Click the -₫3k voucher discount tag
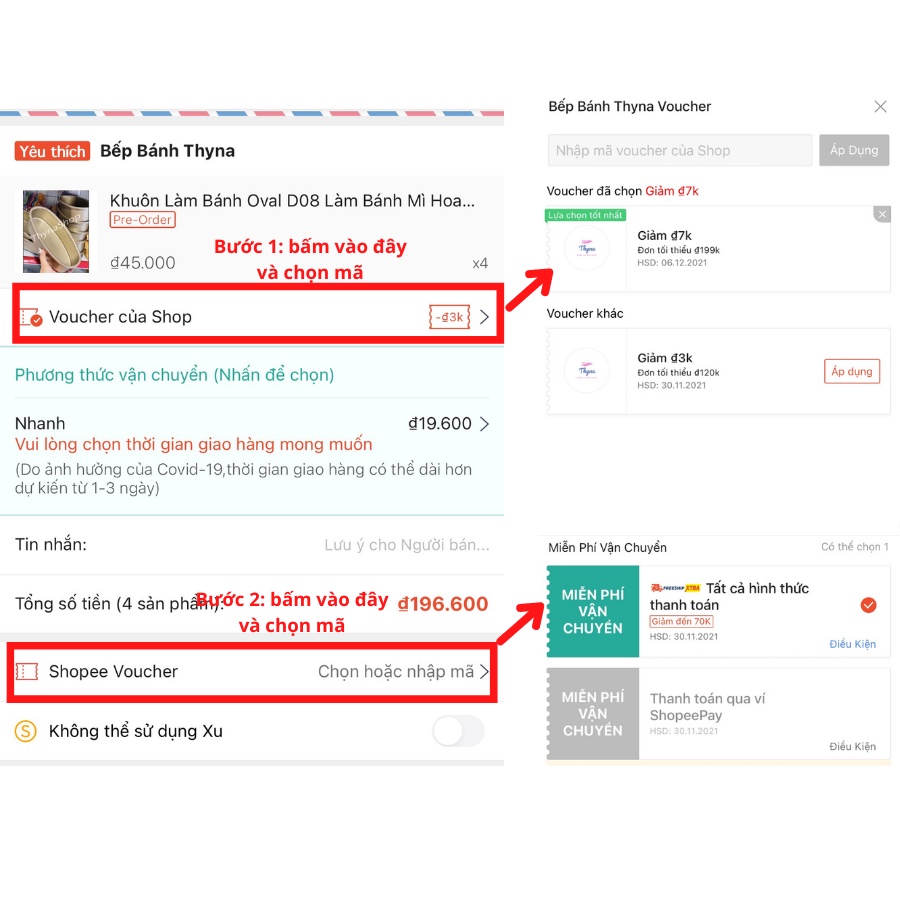This screenshot has width=900, height=900. click(449, 317)
